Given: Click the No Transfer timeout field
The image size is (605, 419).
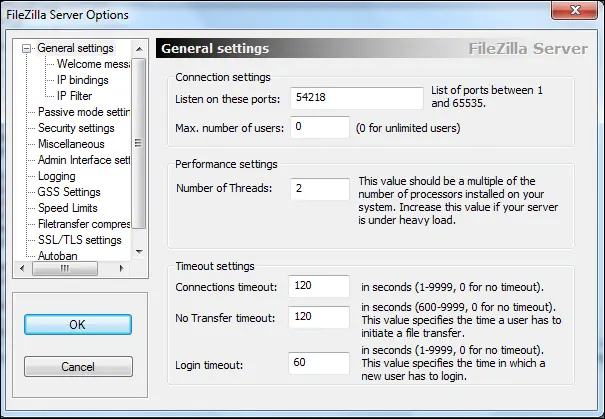Looking at the screenshot, I should coord(319,317).
